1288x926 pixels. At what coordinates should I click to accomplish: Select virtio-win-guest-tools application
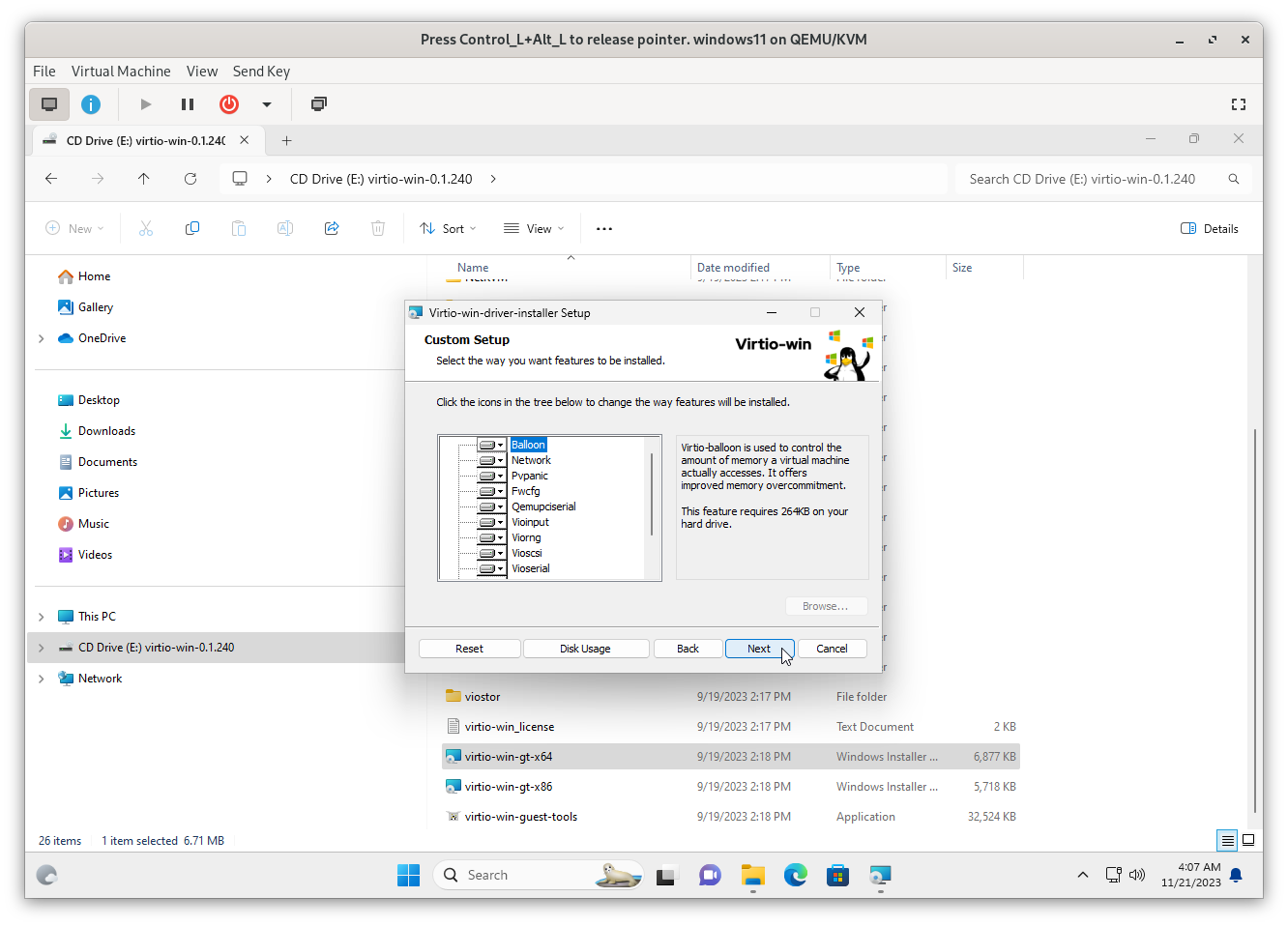click(731, 817)
